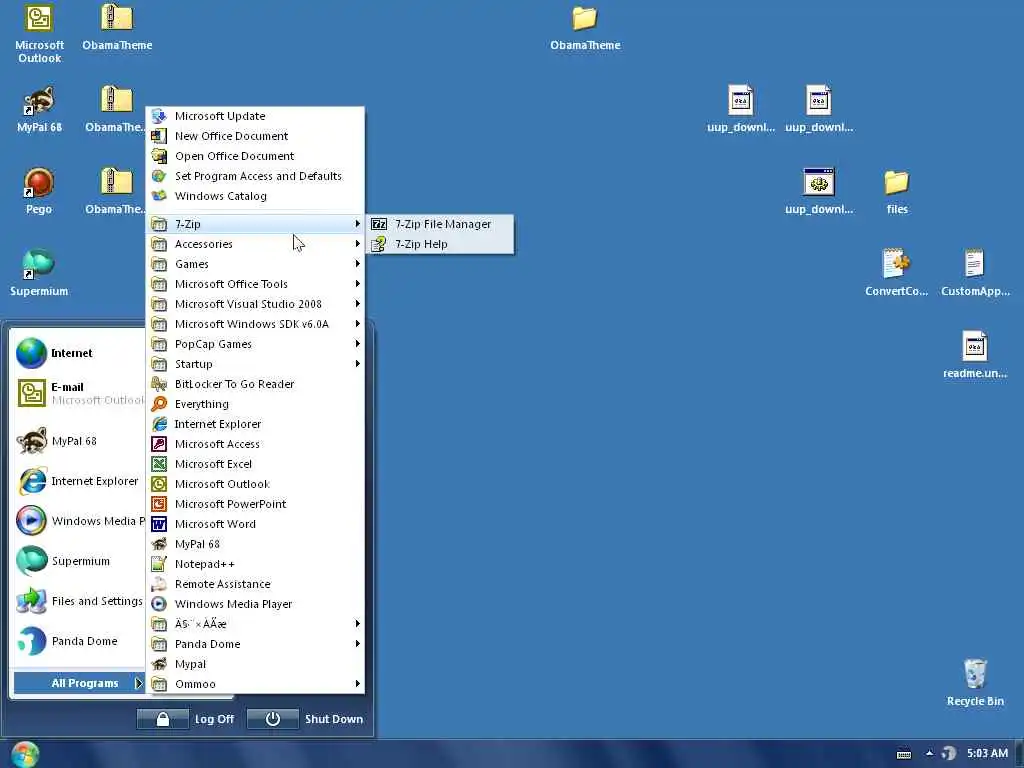Click the All Programs button

(78, 683)
